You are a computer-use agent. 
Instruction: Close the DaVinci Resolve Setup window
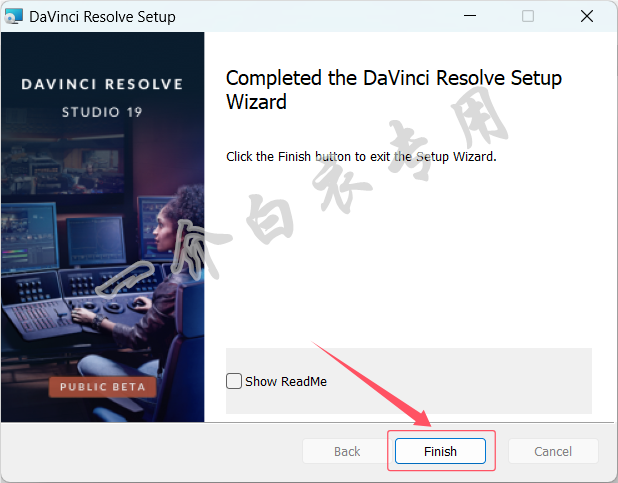587,16
